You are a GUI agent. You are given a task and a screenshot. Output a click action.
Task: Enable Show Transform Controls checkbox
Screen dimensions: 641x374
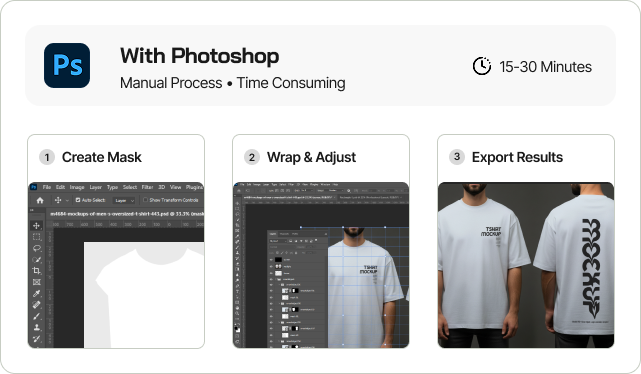145,200
